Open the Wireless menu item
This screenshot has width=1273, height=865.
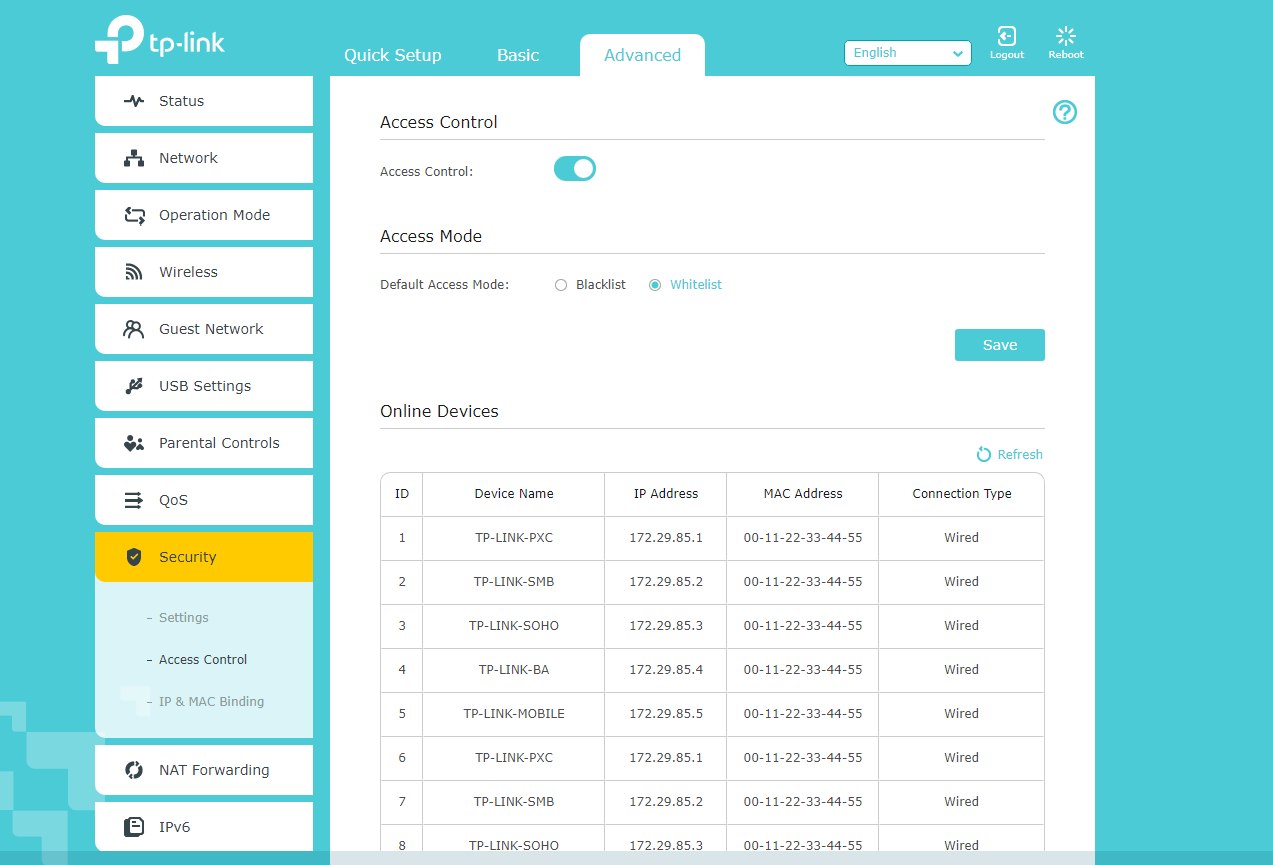[x=204, y=272]
